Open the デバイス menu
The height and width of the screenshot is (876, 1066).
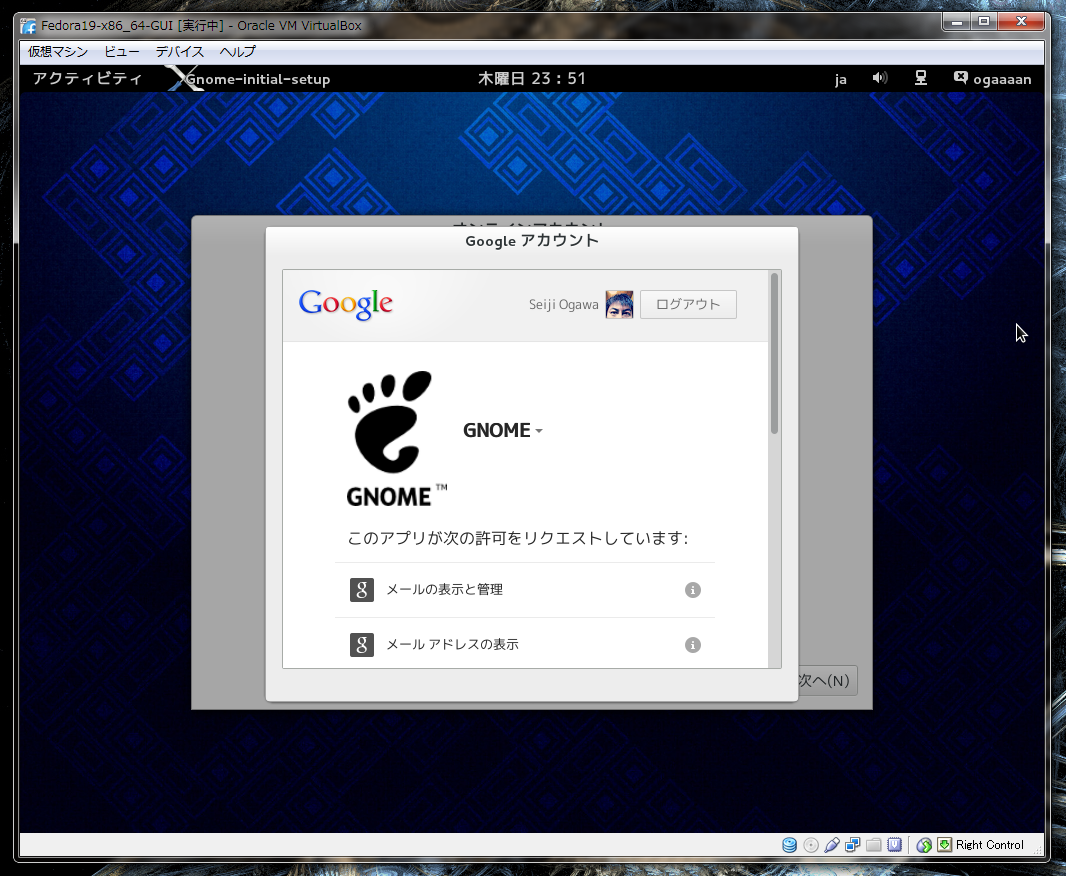coord(179,52)
